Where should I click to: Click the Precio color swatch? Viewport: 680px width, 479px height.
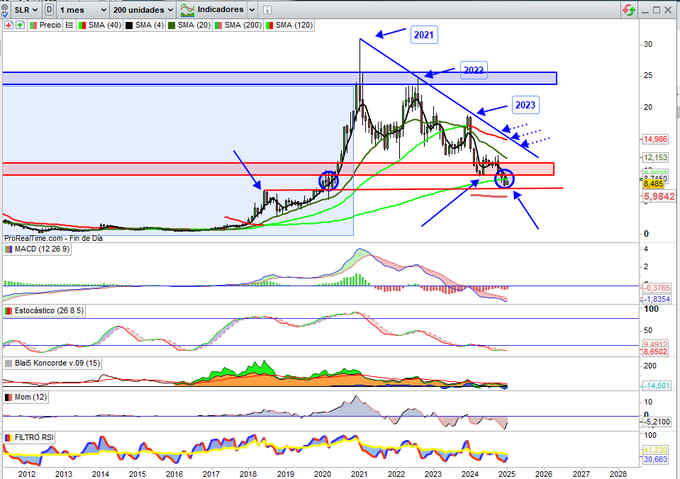[x=33, y=26]
